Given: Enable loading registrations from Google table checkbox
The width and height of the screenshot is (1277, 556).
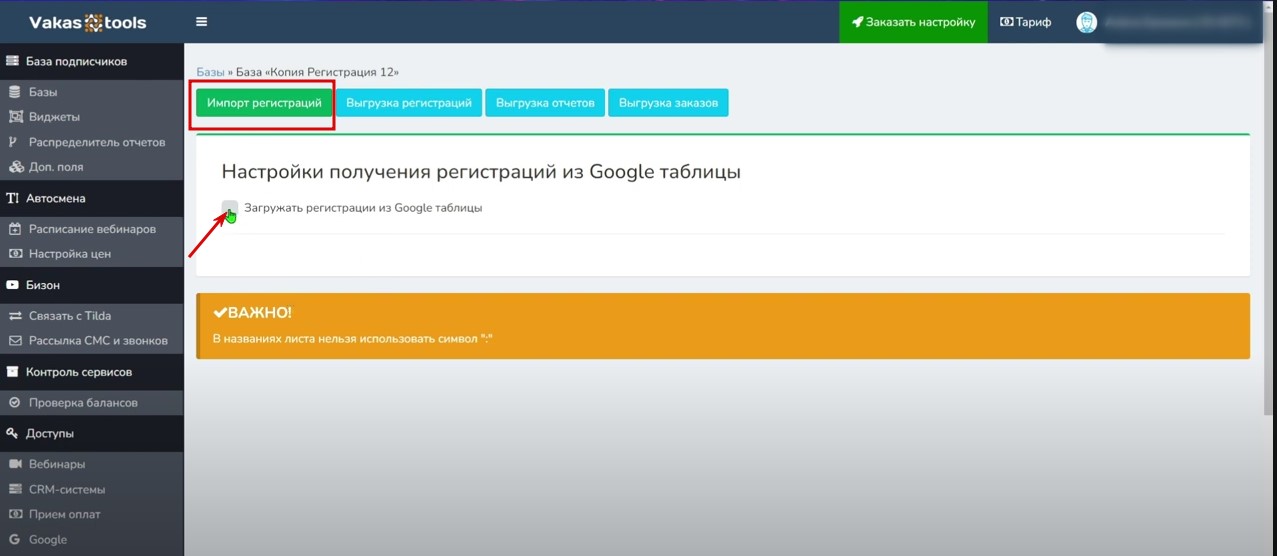Looking at the screenshot, I should 230,208.
